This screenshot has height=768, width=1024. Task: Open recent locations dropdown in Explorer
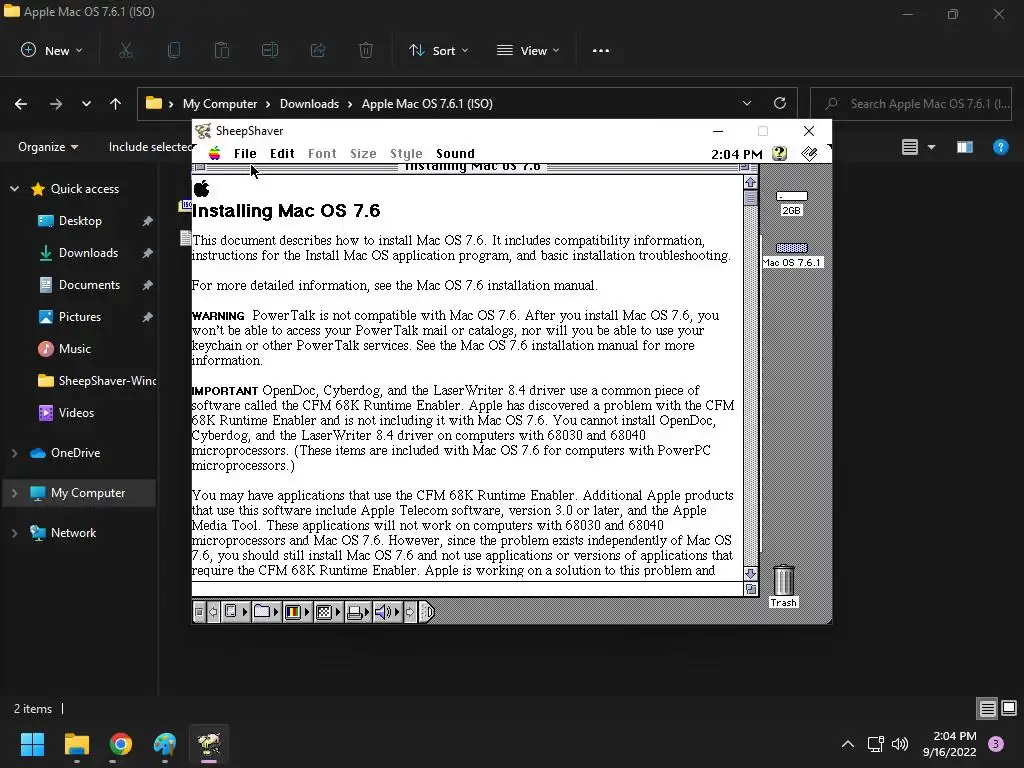[86, 104]
